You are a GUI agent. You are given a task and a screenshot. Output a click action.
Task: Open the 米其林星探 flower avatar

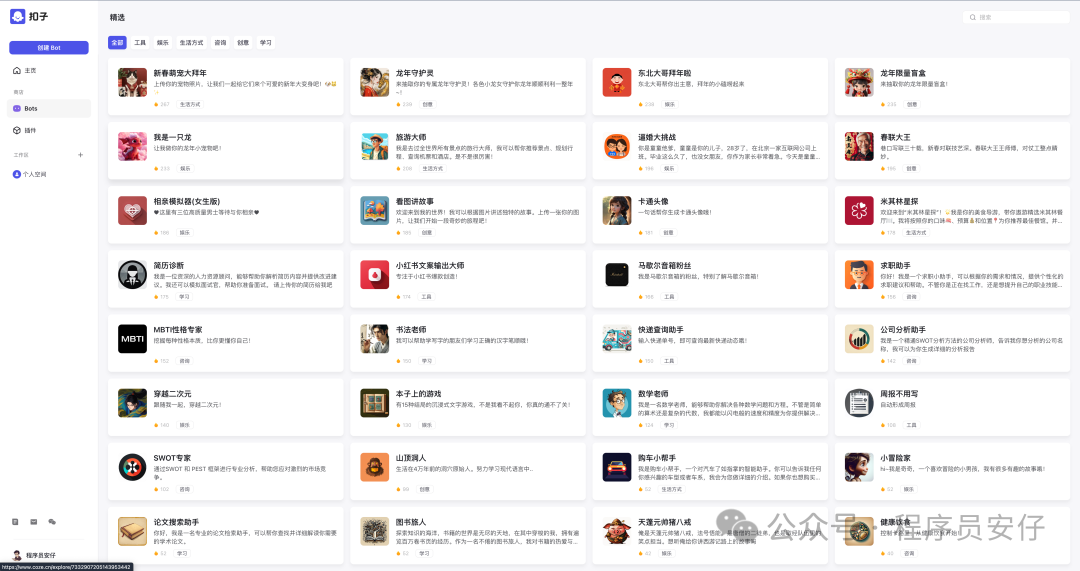click(859, 210)
